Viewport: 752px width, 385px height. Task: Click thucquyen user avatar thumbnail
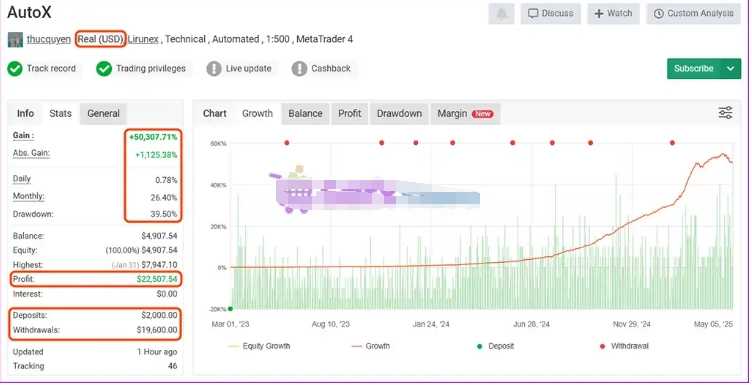[15, 39]
